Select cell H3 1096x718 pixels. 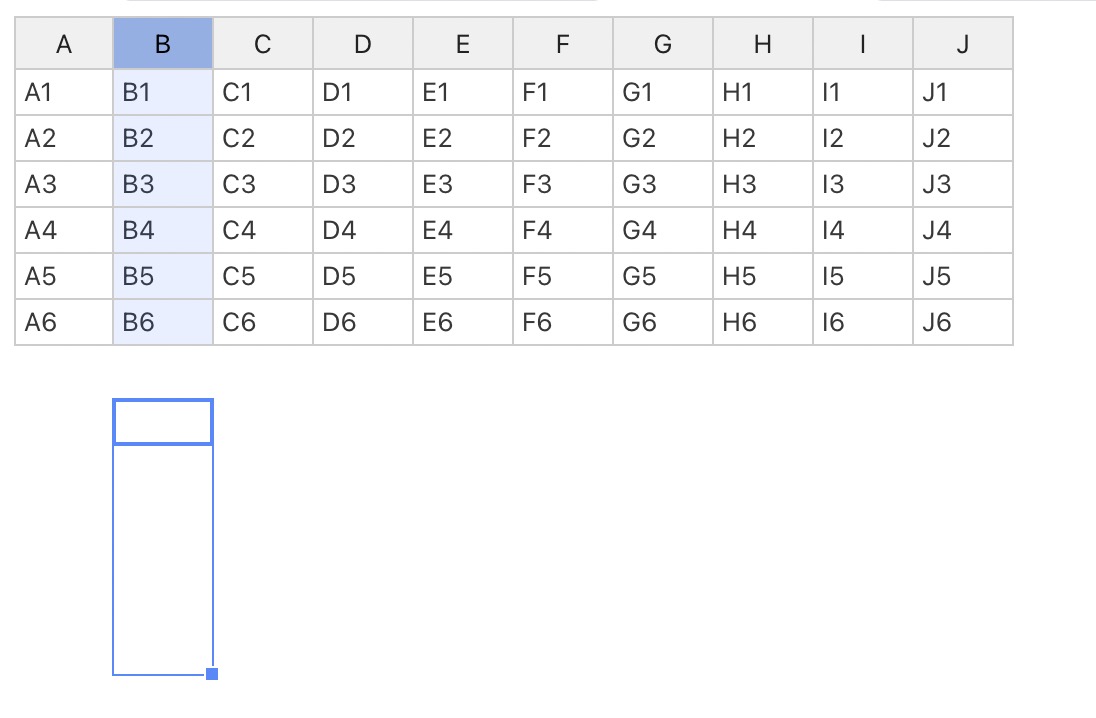tap(763, 184)
